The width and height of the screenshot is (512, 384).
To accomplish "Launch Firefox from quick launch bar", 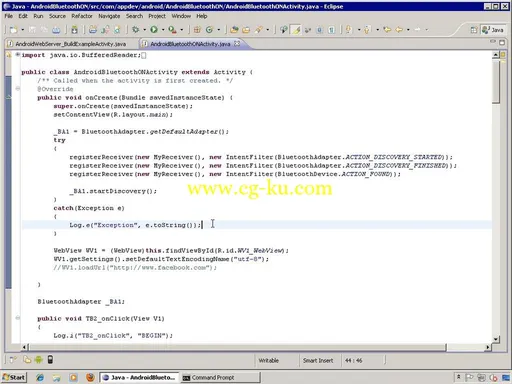I will [90, 377].
